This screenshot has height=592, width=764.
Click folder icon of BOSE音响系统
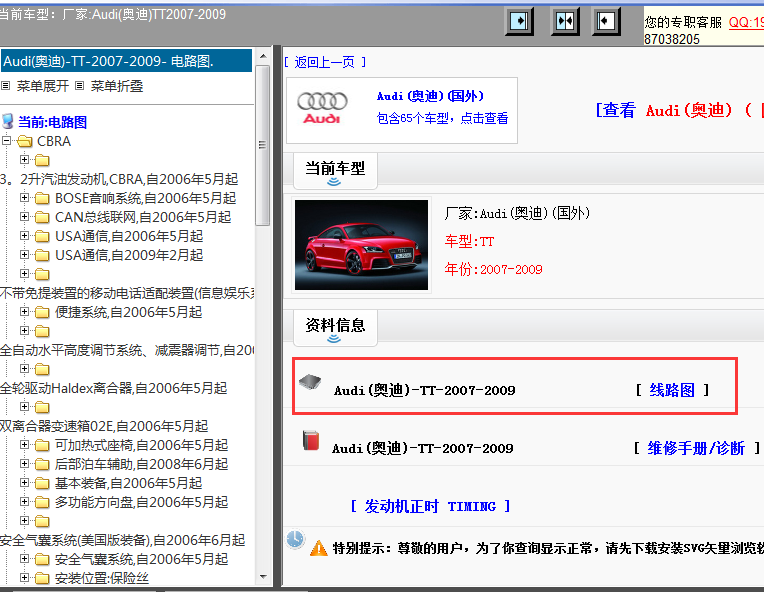42,198
